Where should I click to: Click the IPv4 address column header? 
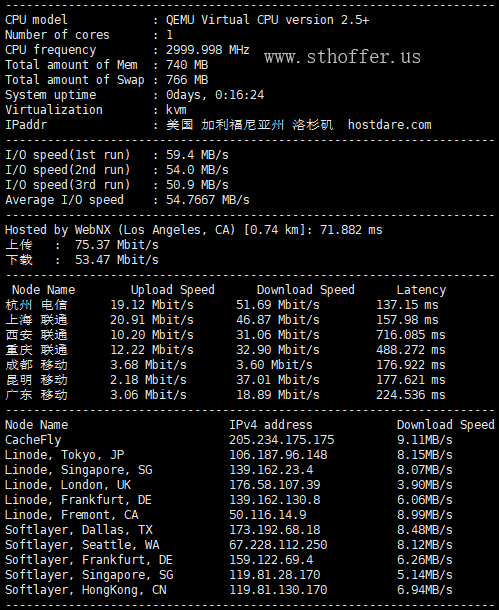click(x=271, y=424)
